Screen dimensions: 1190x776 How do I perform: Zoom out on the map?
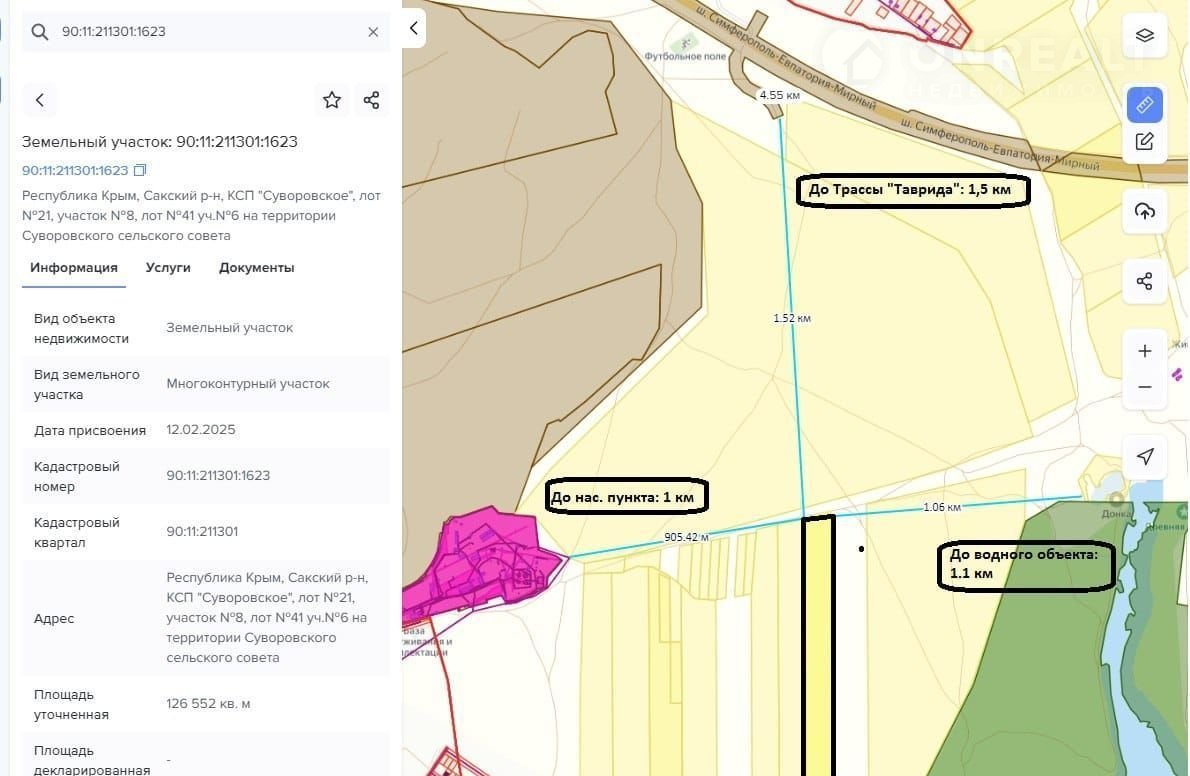click(1145, 387)
